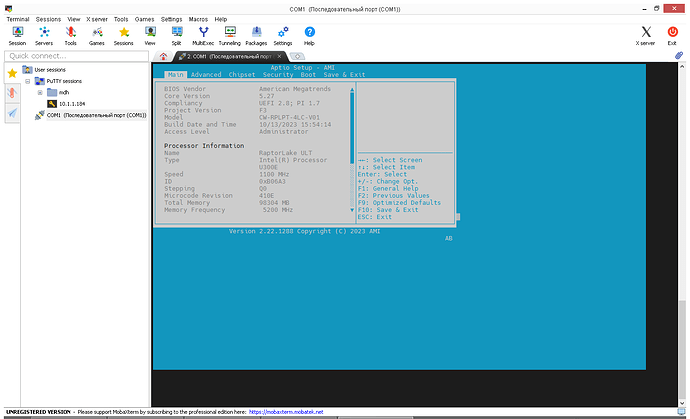Open the Tunneling toolbar icon
This screenshot has width=690, height=419.
point(230,36)
